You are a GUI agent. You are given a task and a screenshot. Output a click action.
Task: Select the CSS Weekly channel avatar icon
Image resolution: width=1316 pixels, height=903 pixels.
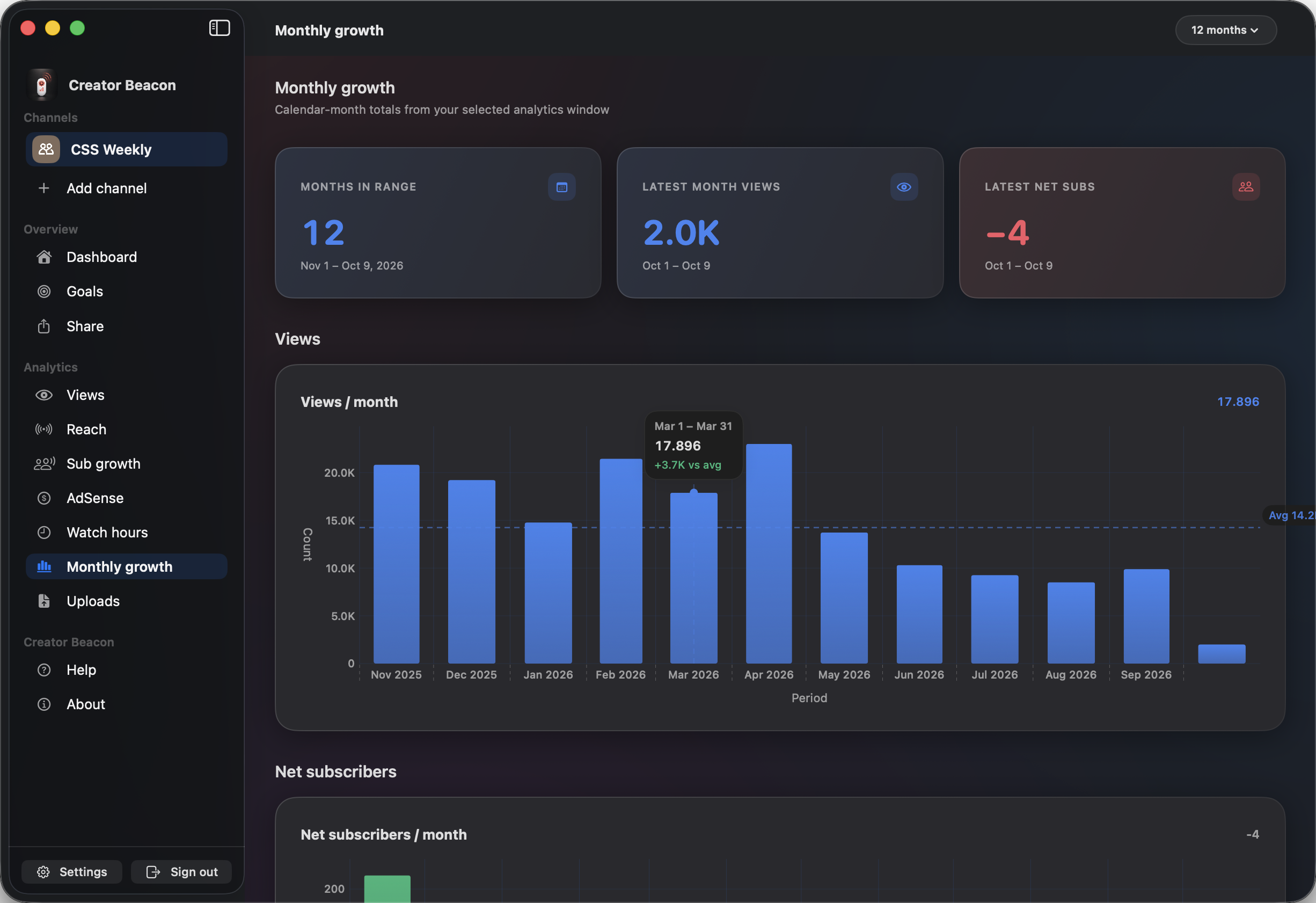pyautogui.click(x=46, y=149)
